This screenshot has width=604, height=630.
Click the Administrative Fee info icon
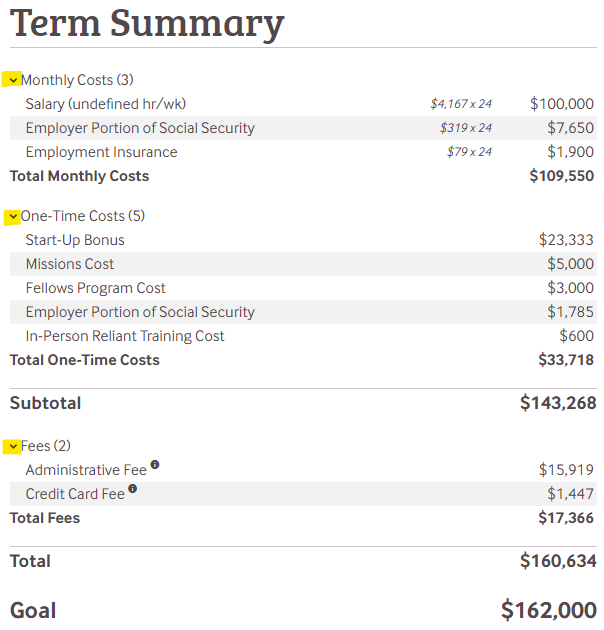(155, 466)
